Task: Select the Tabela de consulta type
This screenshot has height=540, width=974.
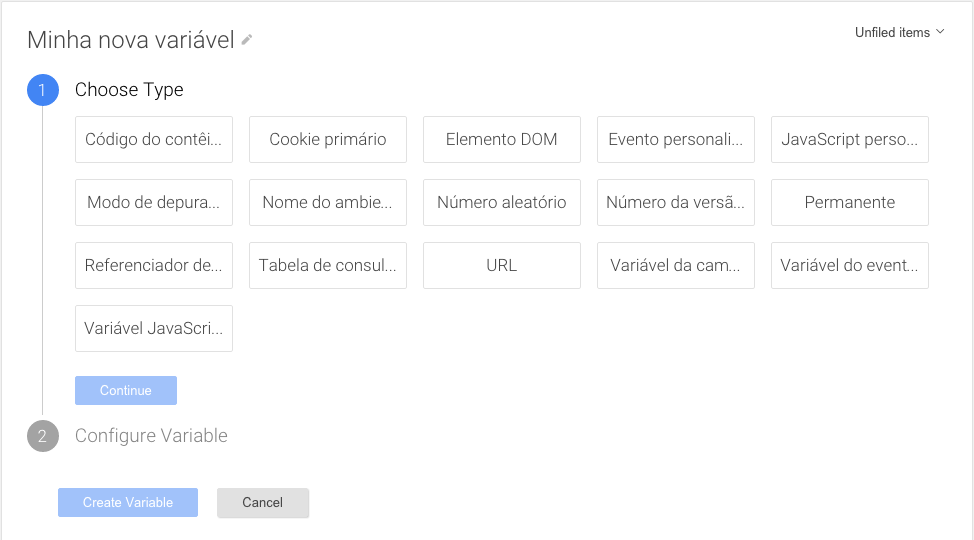Action: tap(328, 266)
